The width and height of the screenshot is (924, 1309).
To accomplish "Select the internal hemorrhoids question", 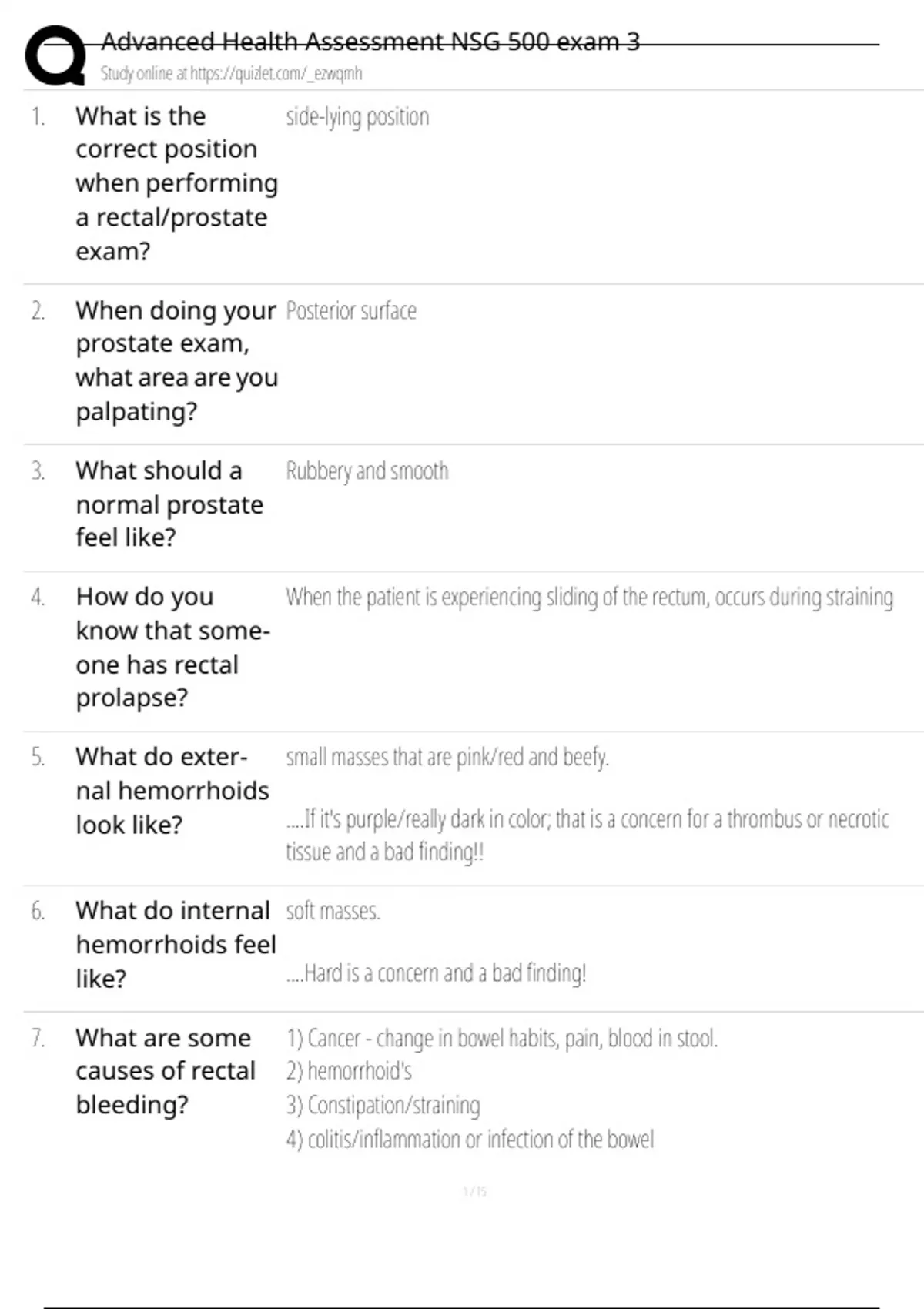I will (176, 944).
